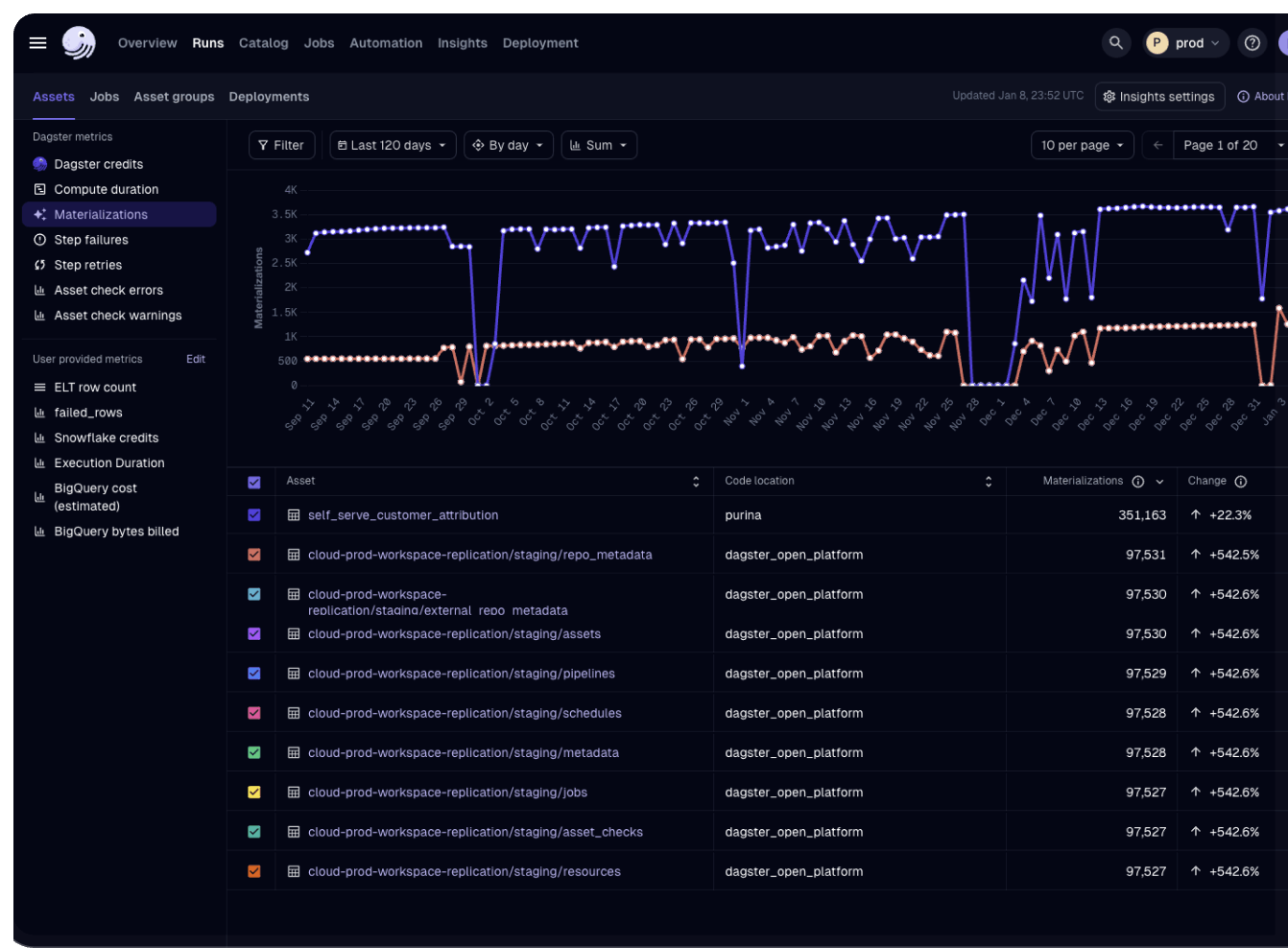The image size is (1288, 948).
Task: Open the Last 120 days dropdown
Action: tap(393, 145)
